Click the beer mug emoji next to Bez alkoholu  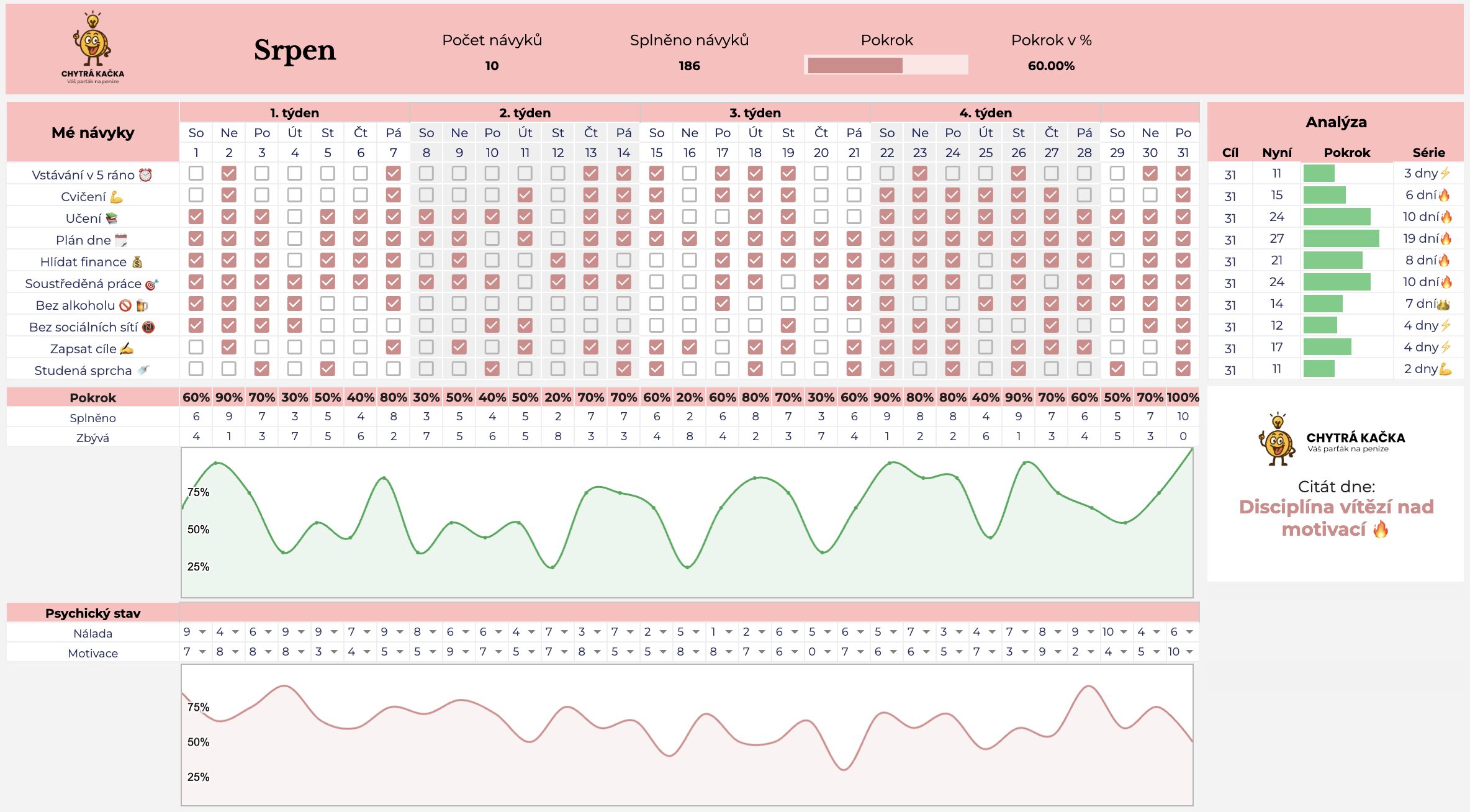[142, 305]
